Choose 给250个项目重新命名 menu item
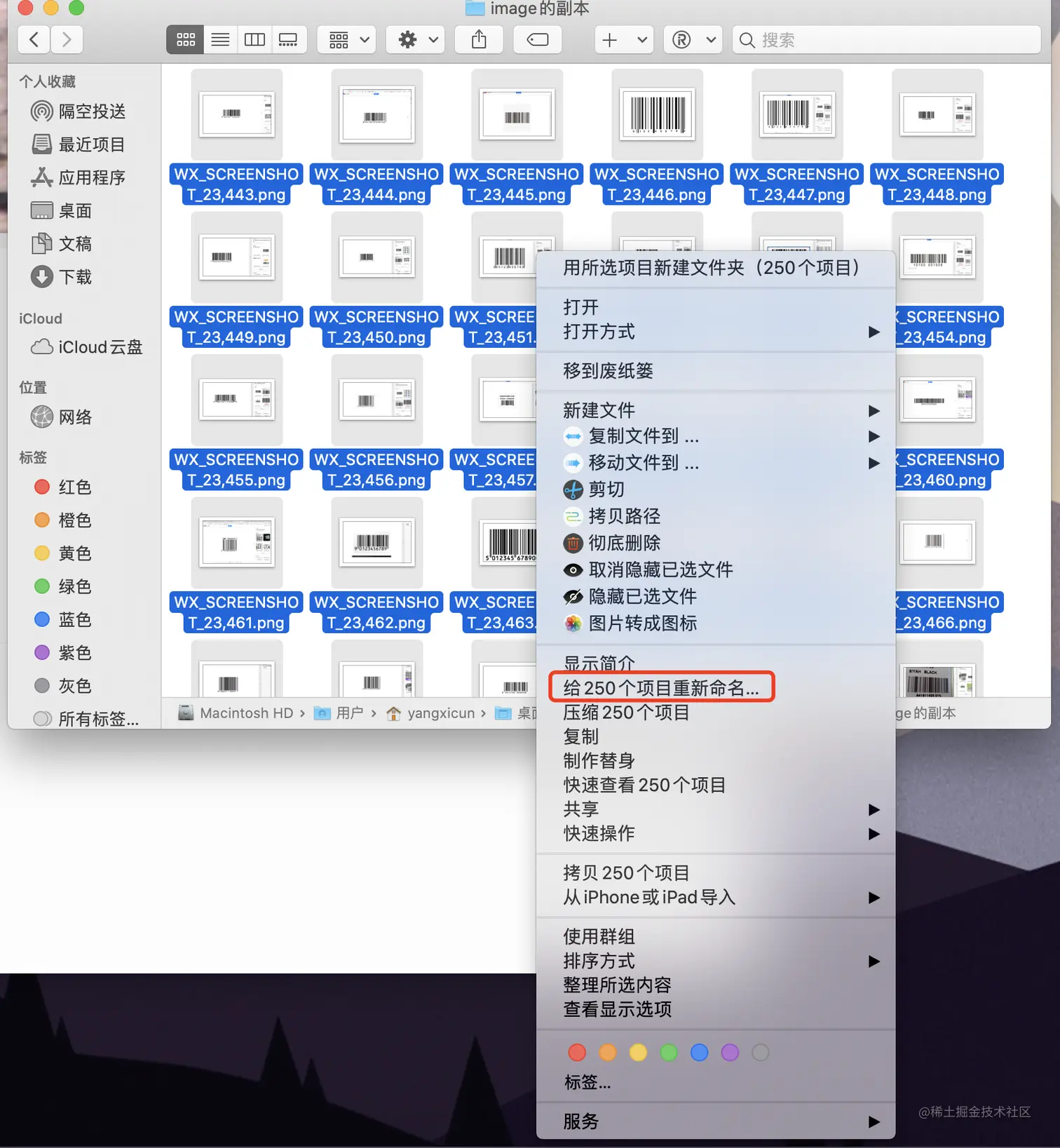The width and height of the screenshot is (1060, 1148). [x=716, y=688]
